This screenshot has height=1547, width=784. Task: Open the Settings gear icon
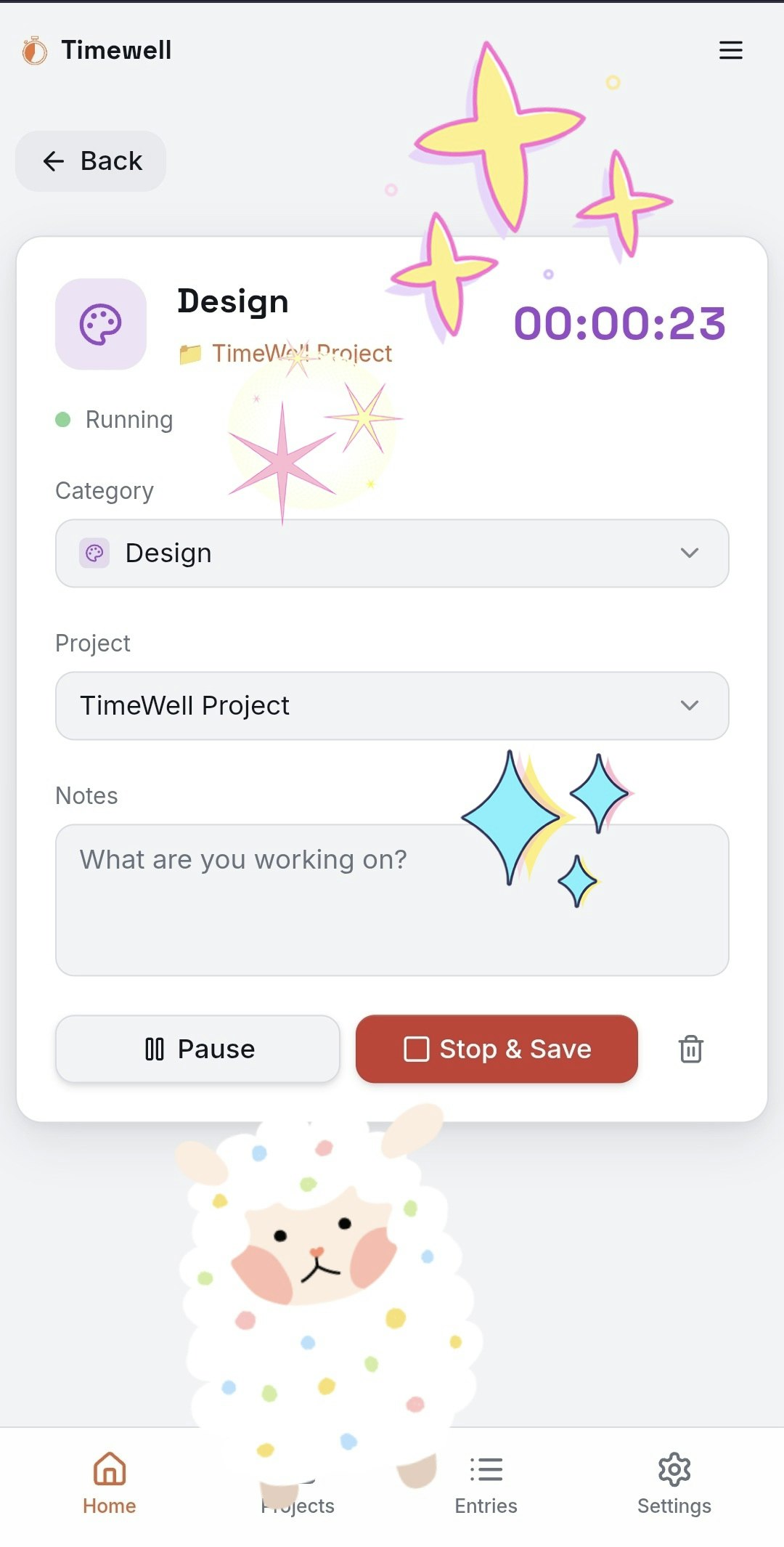[674, 1469]
